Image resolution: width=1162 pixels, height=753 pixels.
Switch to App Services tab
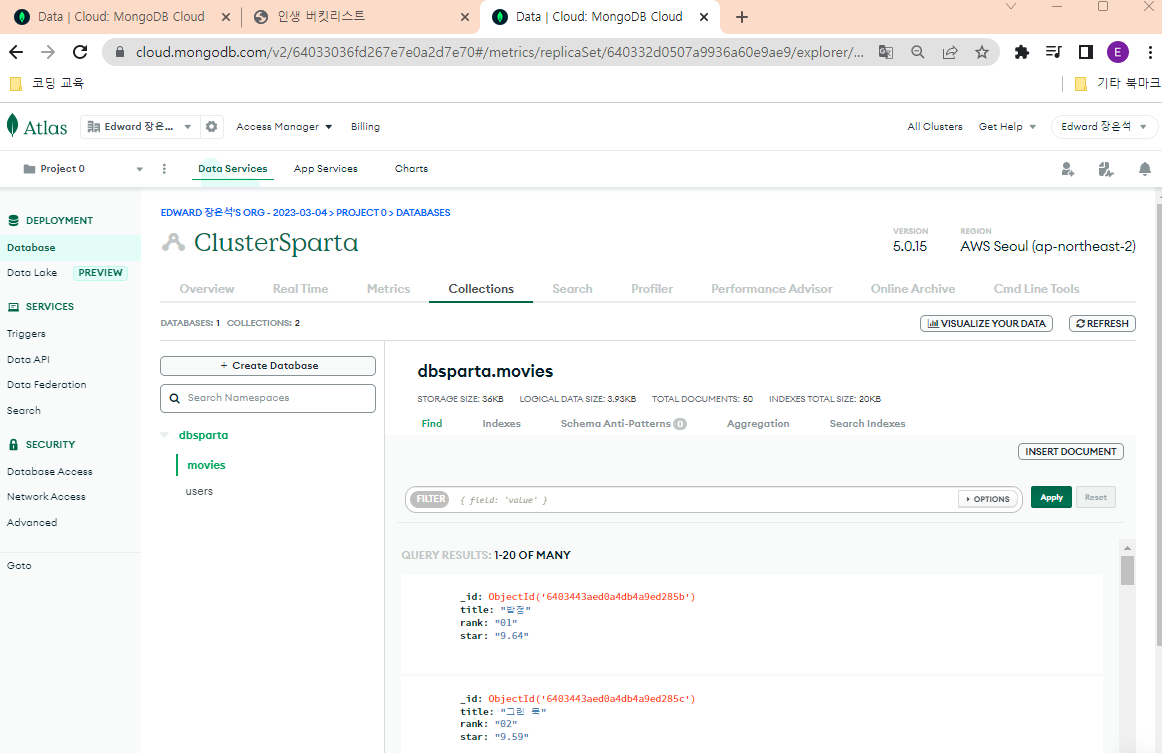325,169
